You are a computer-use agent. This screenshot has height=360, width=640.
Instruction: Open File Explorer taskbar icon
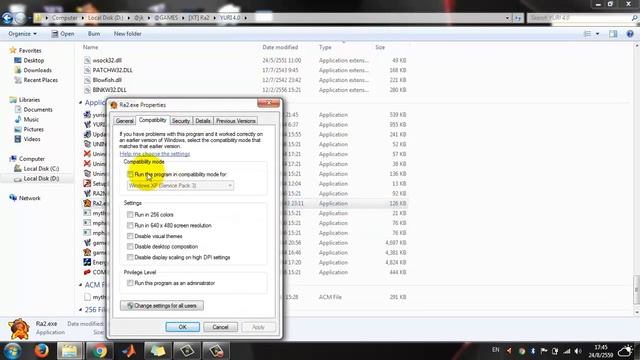(x=70, y=351)
